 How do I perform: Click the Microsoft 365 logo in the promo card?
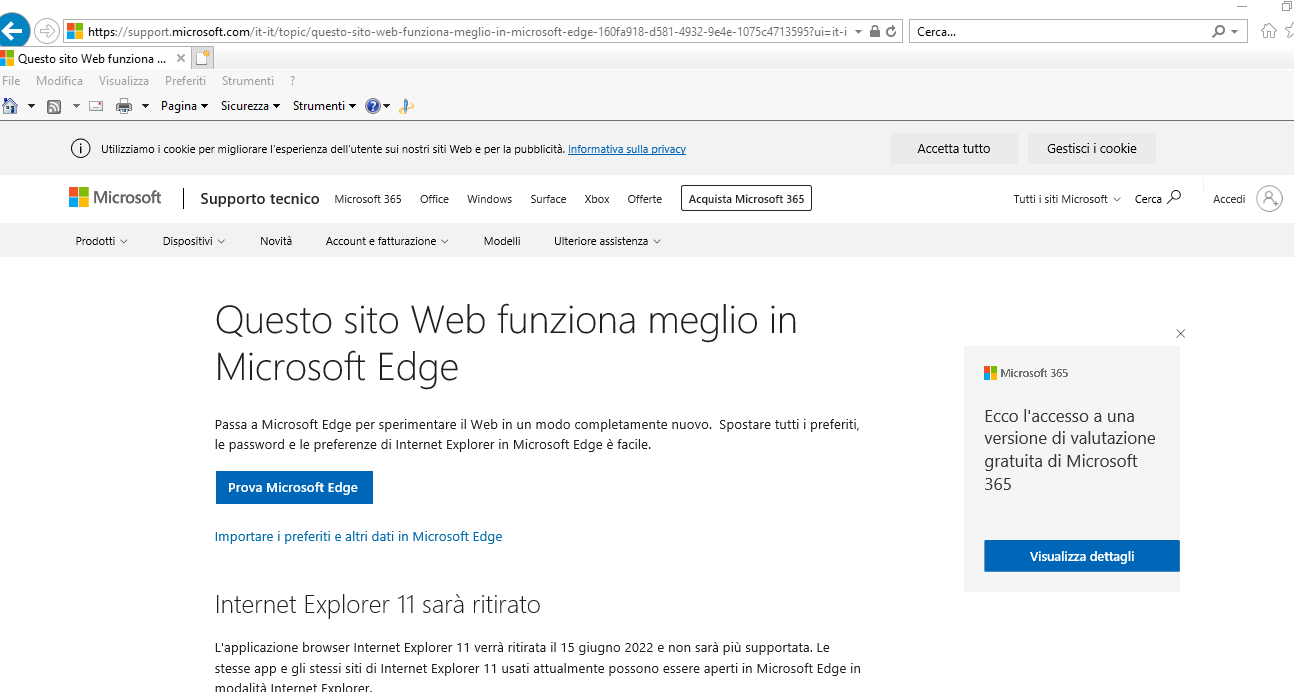click(x=1026, y=373)
